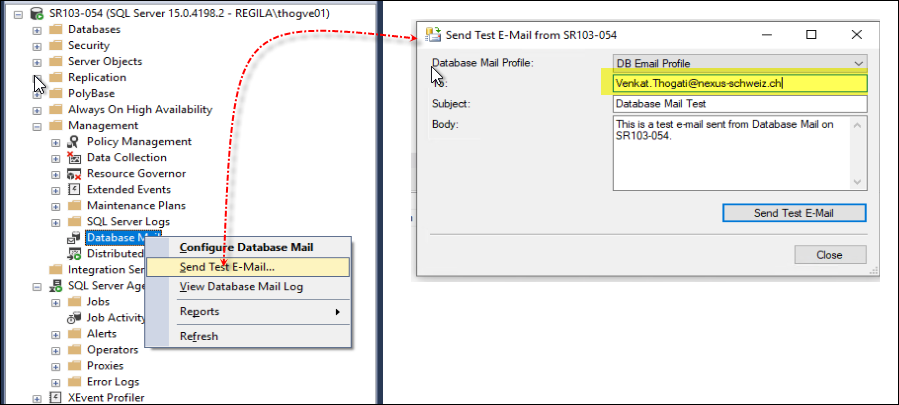899x405 pixels.
Task: Click the Send Test E-Mail dialog title icon
Action: click(433, 35)
